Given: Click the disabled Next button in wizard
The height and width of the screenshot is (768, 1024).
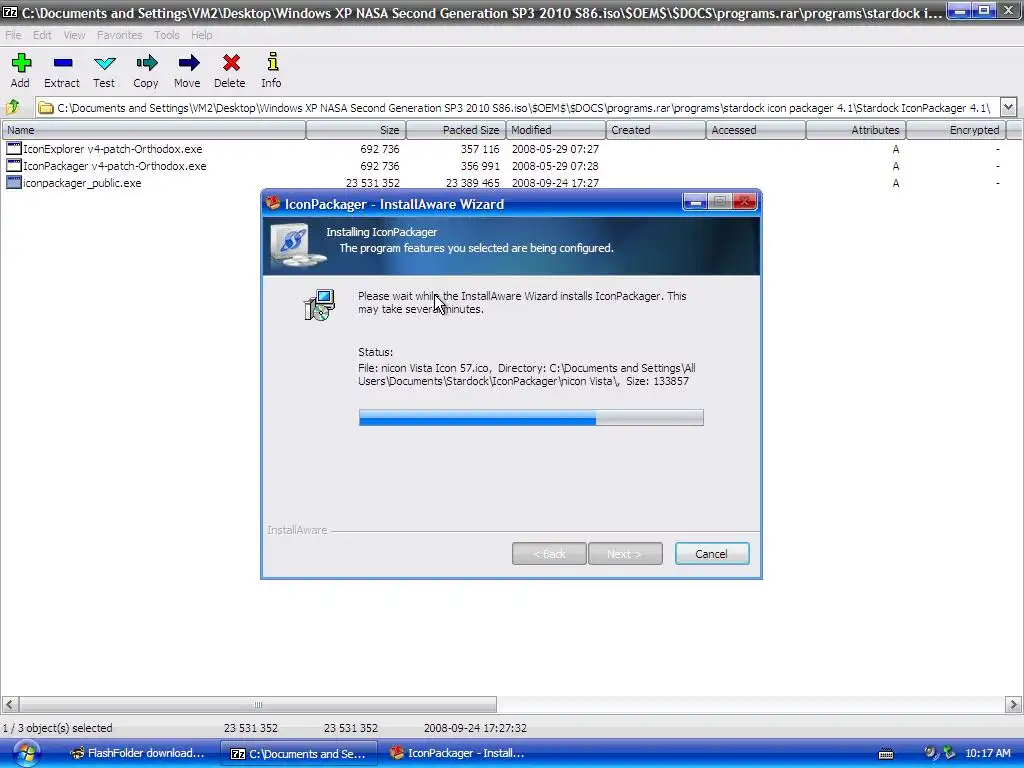Looking at the screenshot, I should 625,554.
